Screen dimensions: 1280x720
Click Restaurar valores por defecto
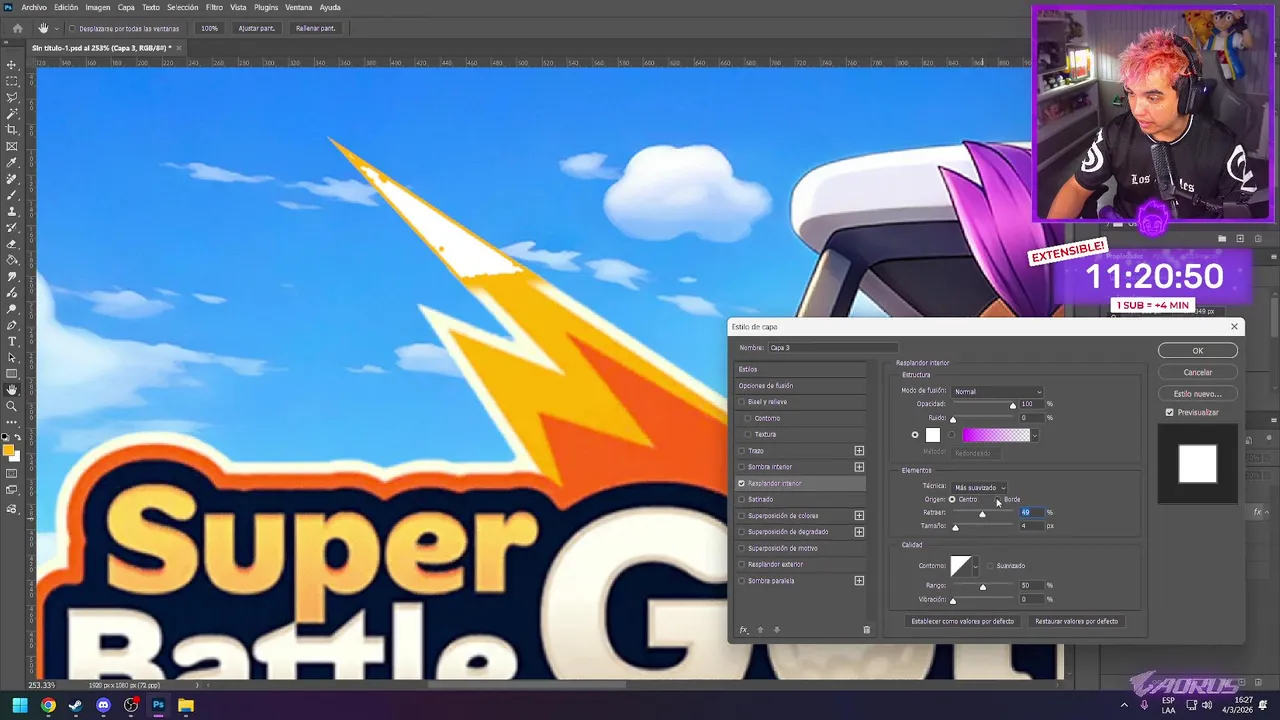[x=1076, y=621]
